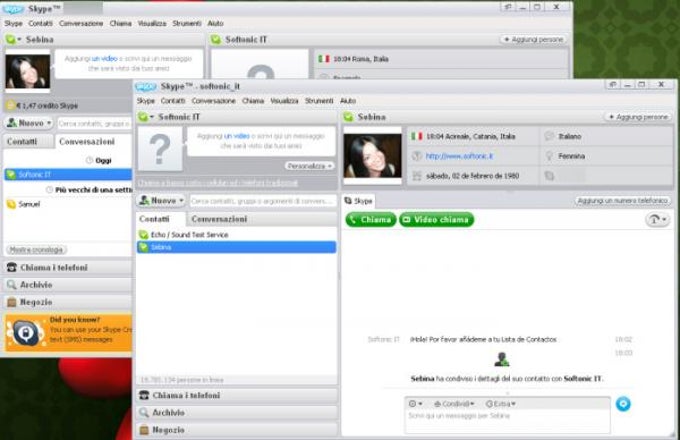
Task: Click the Did you know? orange banner
Action: click(68, 332)
